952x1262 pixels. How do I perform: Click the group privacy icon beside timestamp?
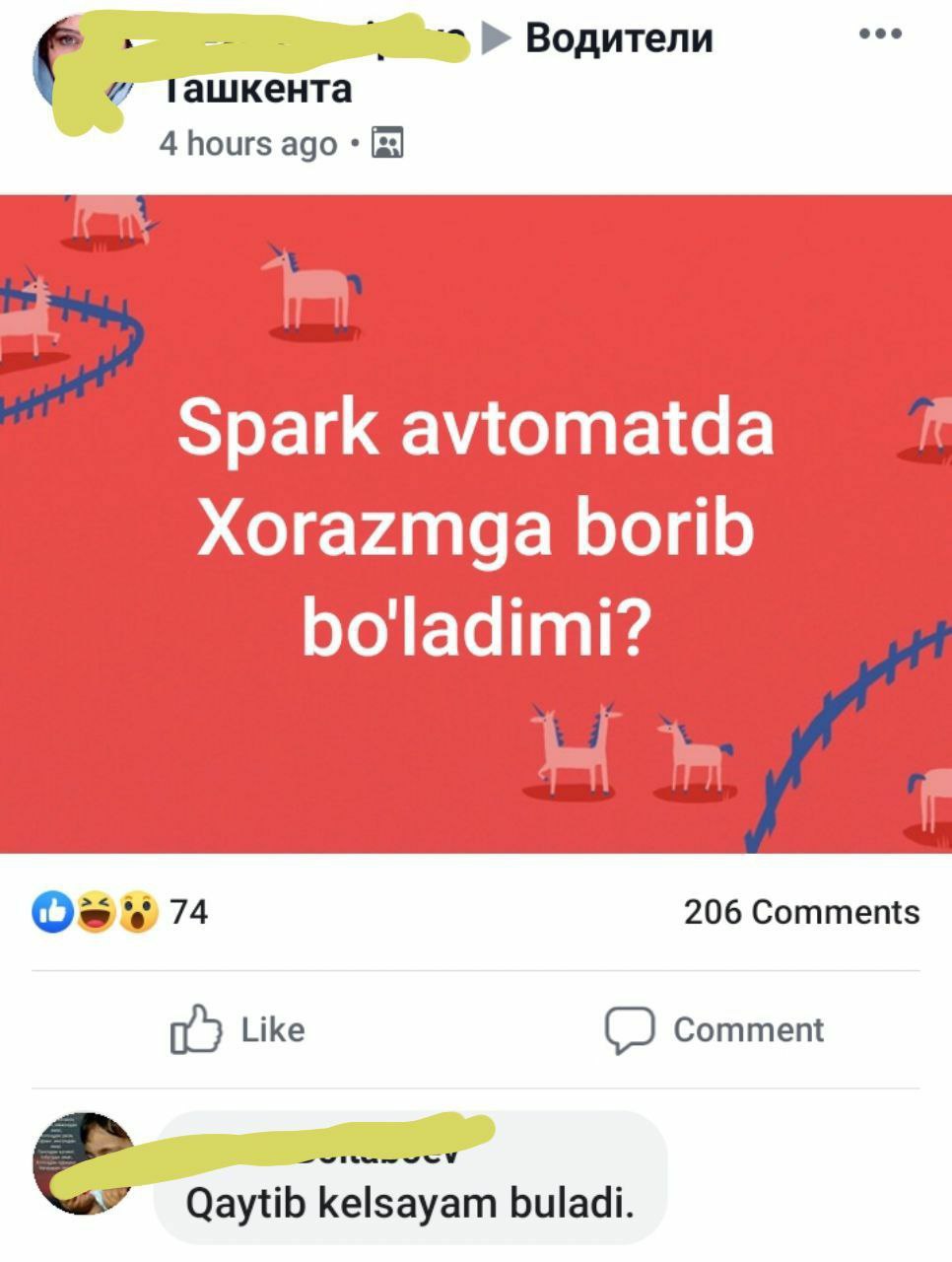point(387,144)
